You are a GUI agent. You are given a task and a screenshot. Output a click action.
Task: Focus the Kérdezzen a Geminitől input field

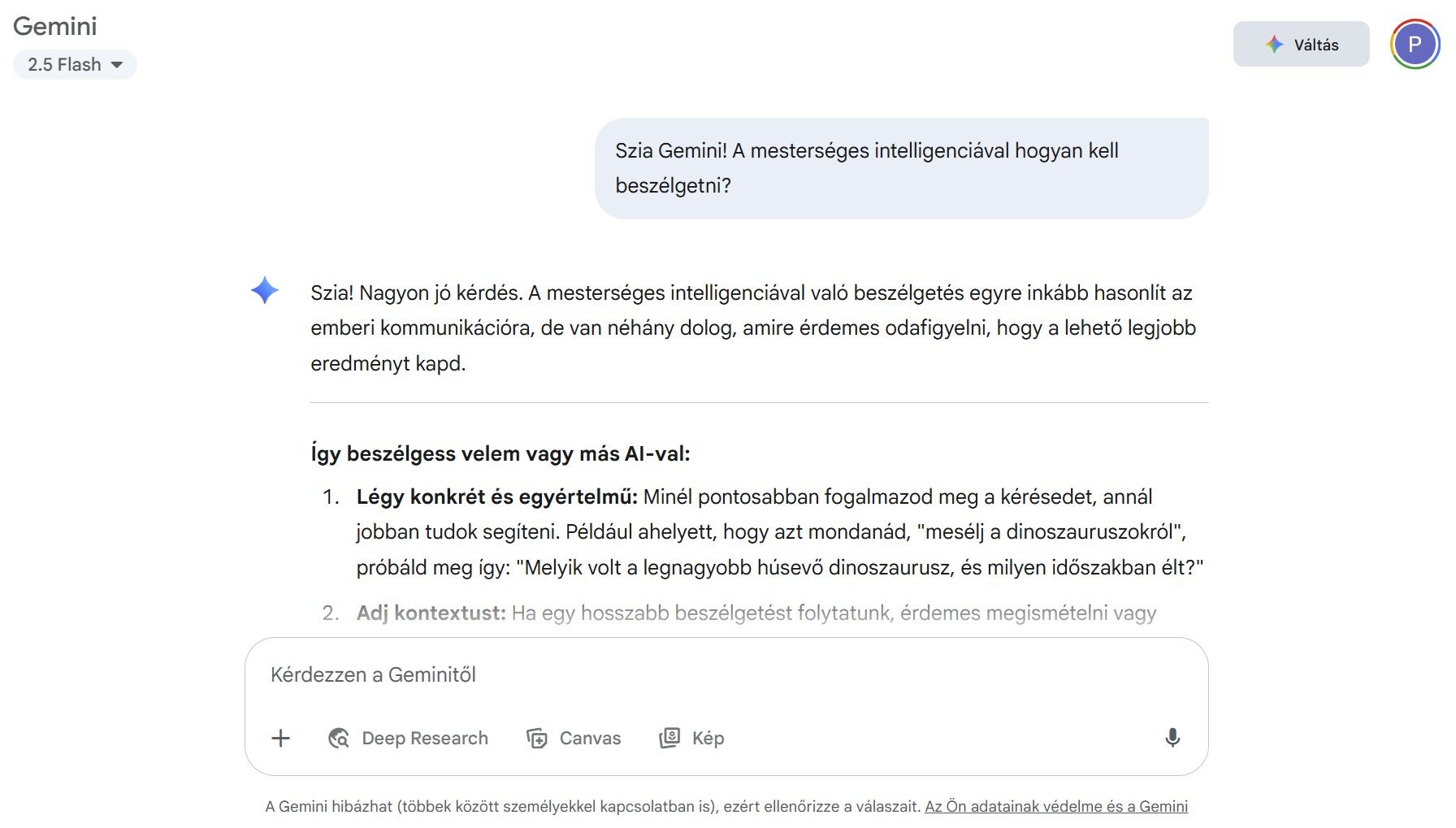click(x=726, y=674)
